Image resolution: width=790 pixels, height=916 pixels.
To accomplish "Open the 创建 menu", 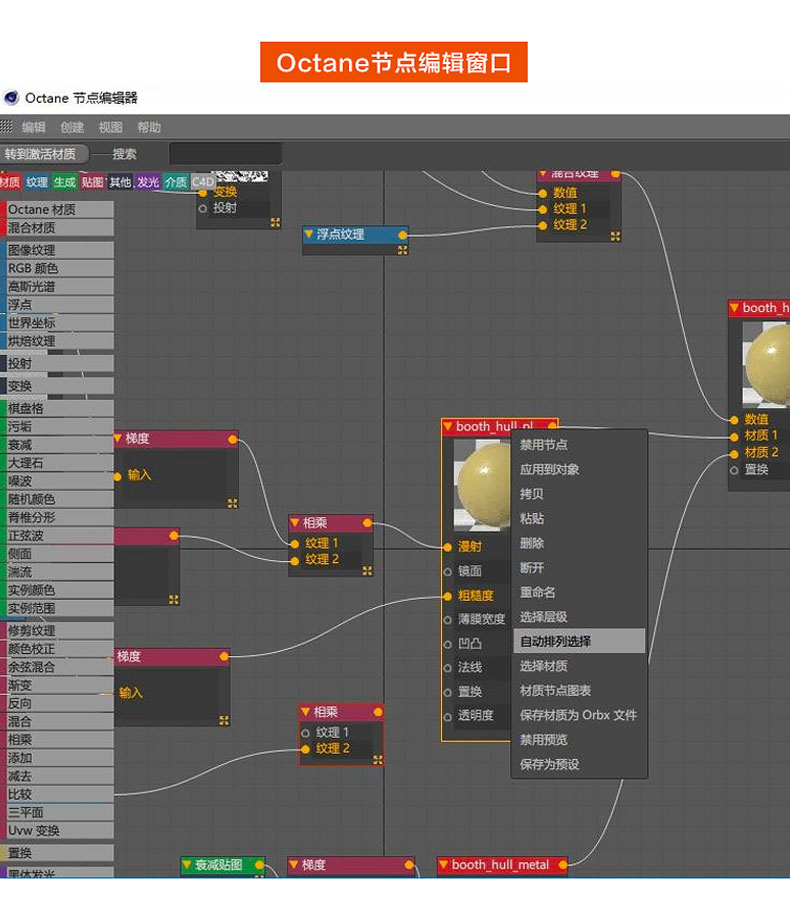I will (72, 127).
